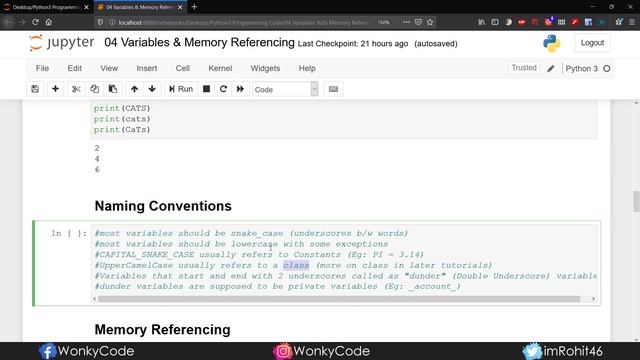Viewport: 640px width, 360px height.
Task: Reload the current page
Action: click(36, 22)
